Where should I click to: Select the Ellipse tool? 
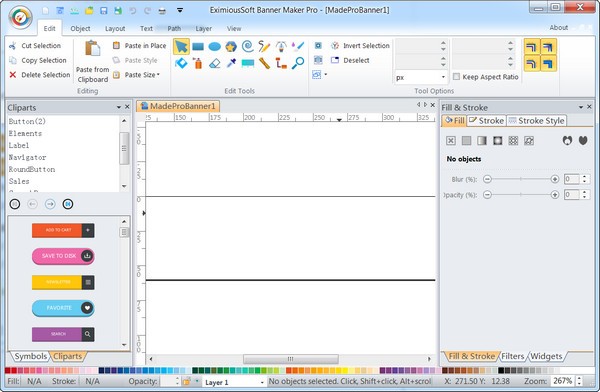pos(214,47)
